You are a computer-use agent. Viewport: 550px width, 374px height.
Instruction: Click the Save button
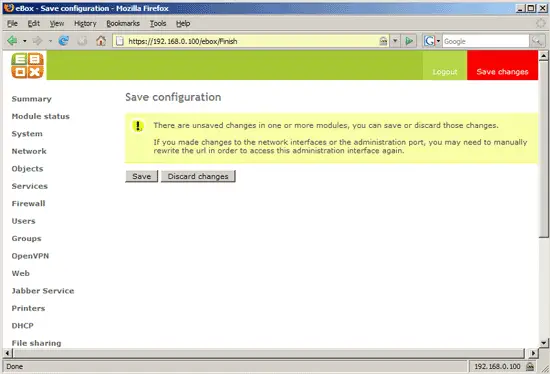point(142,176)
